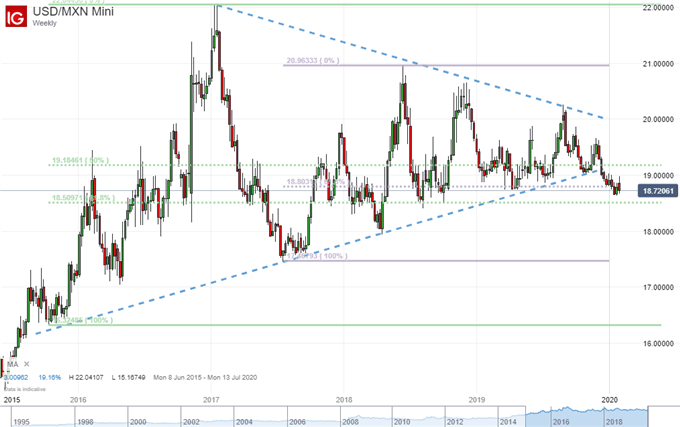Click the "Data is indicative" note
Viewport: 680px width, 427px height.
coord(25,389)
